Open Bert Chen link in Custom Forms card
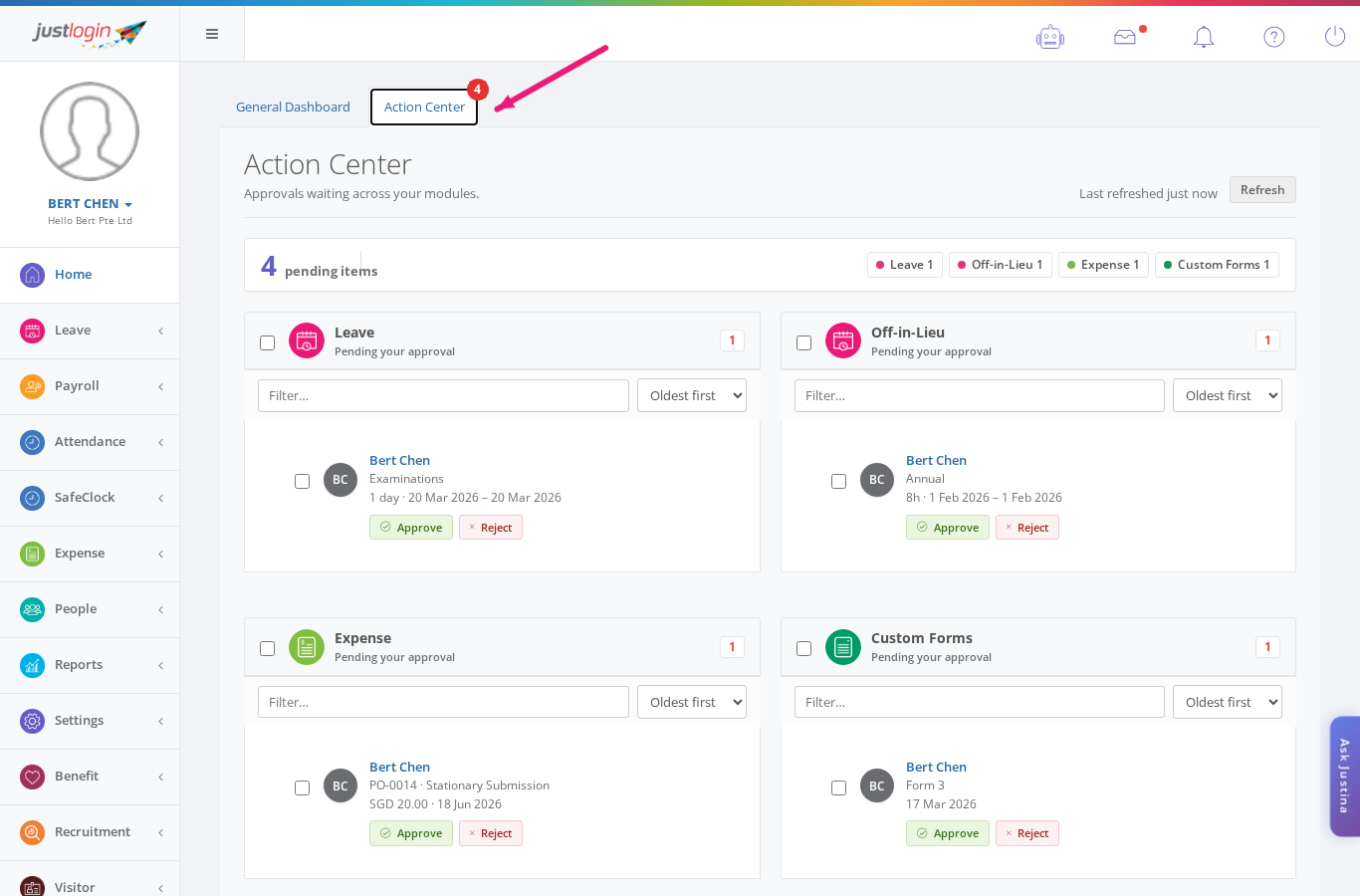The height and width of the screenshot is (896, 1360). click(x=936, y=767)
